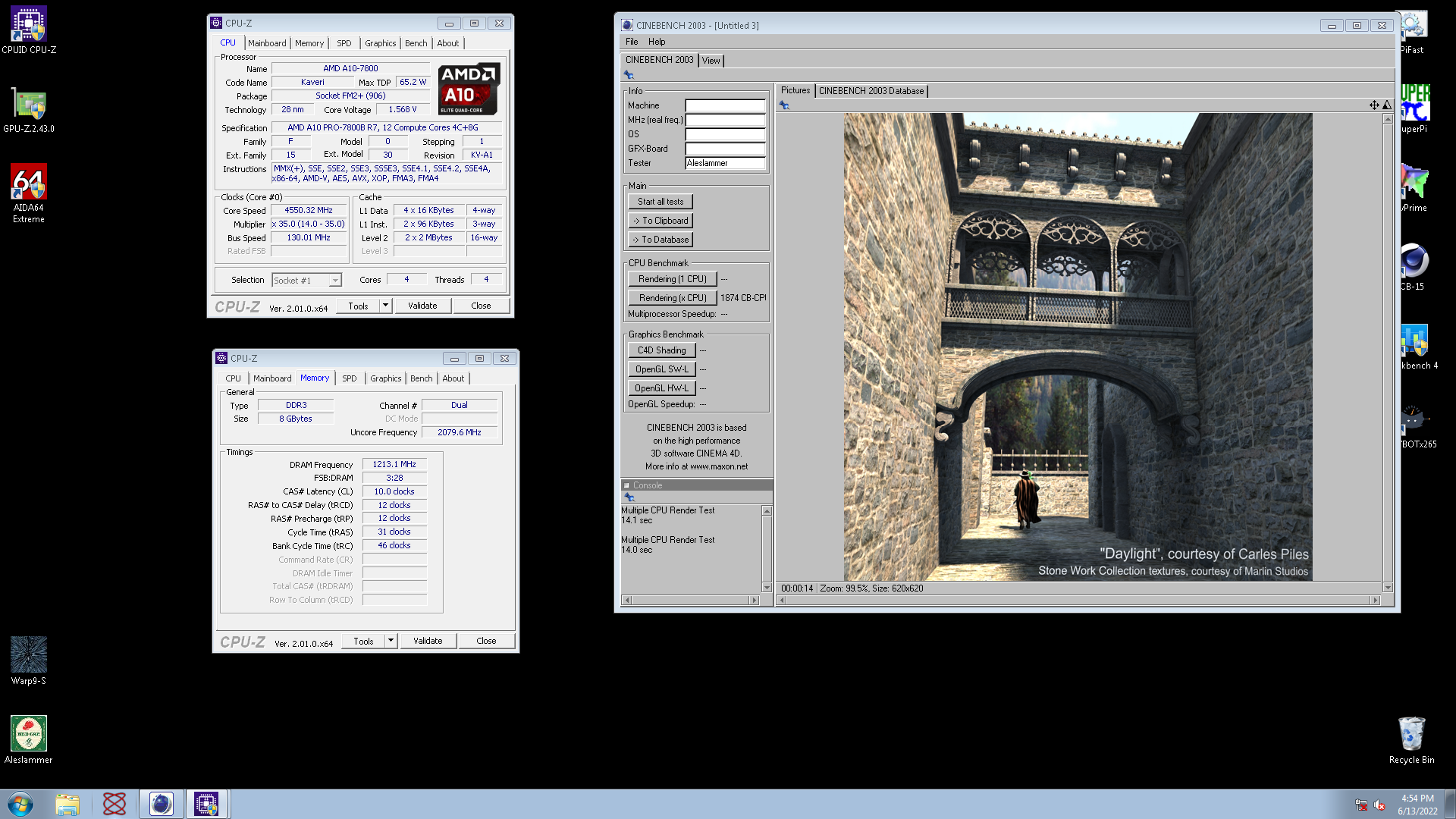Click Validate in the top CPU-Z window
The image size is (1456, 819).
[x=422, y=306]
